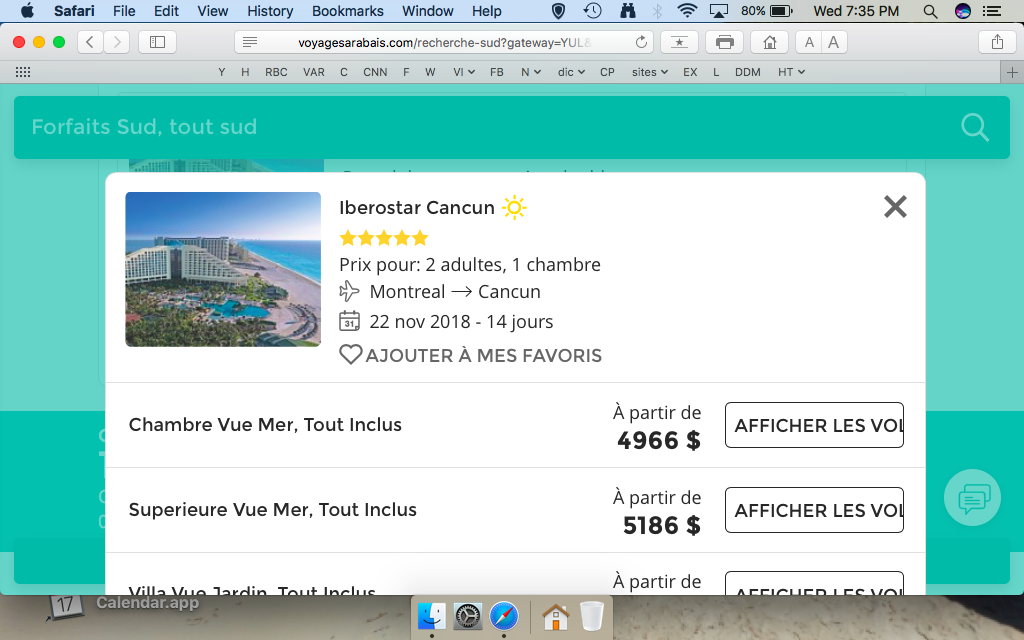This screenshot has width=1024, height=640.
Task: Open Notification Center list icon
Action: tap(992, 10)
